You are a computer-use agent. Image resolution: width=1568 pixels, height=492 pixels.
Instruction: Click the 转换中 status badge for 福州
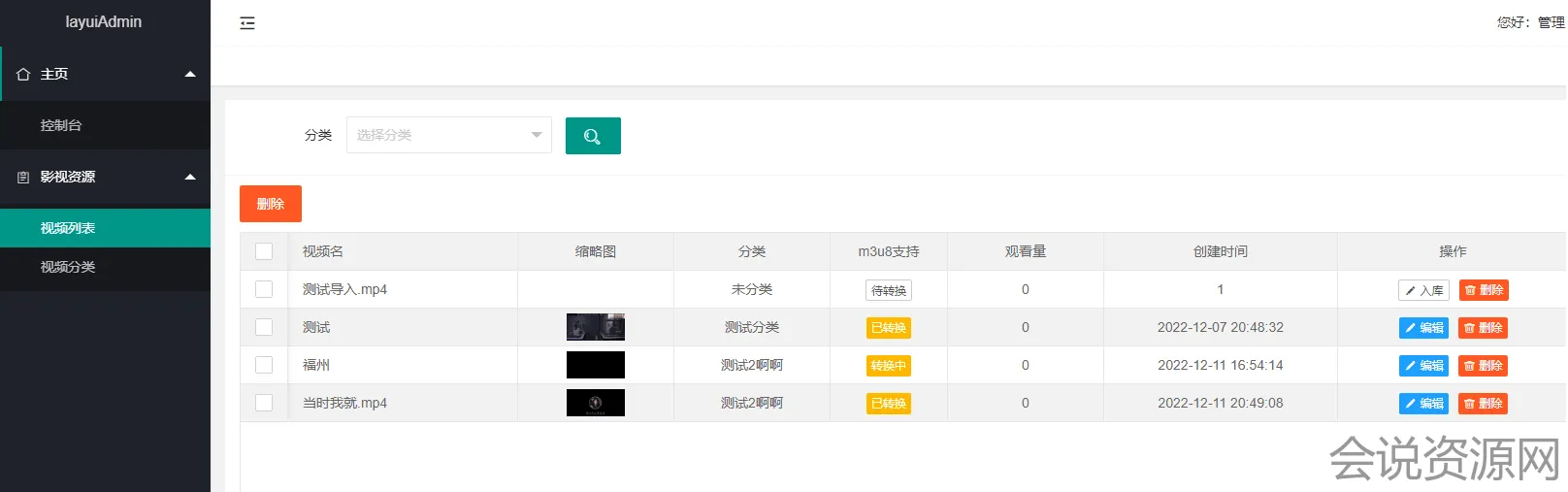pos(888,366)
